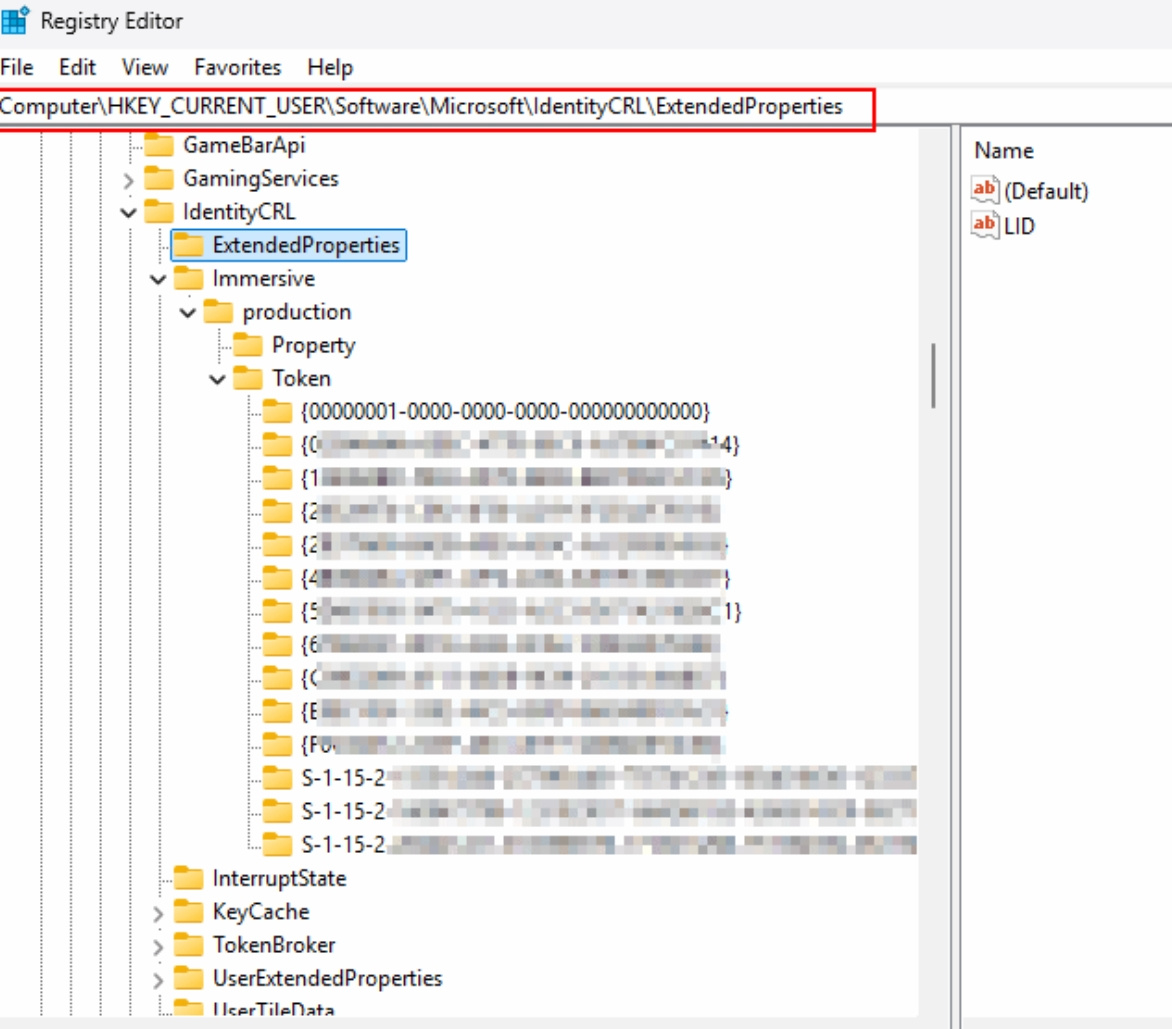The height and width of the screenshot is (1029, 1172).
Task: Select the production key label
Action: [297, 312]
